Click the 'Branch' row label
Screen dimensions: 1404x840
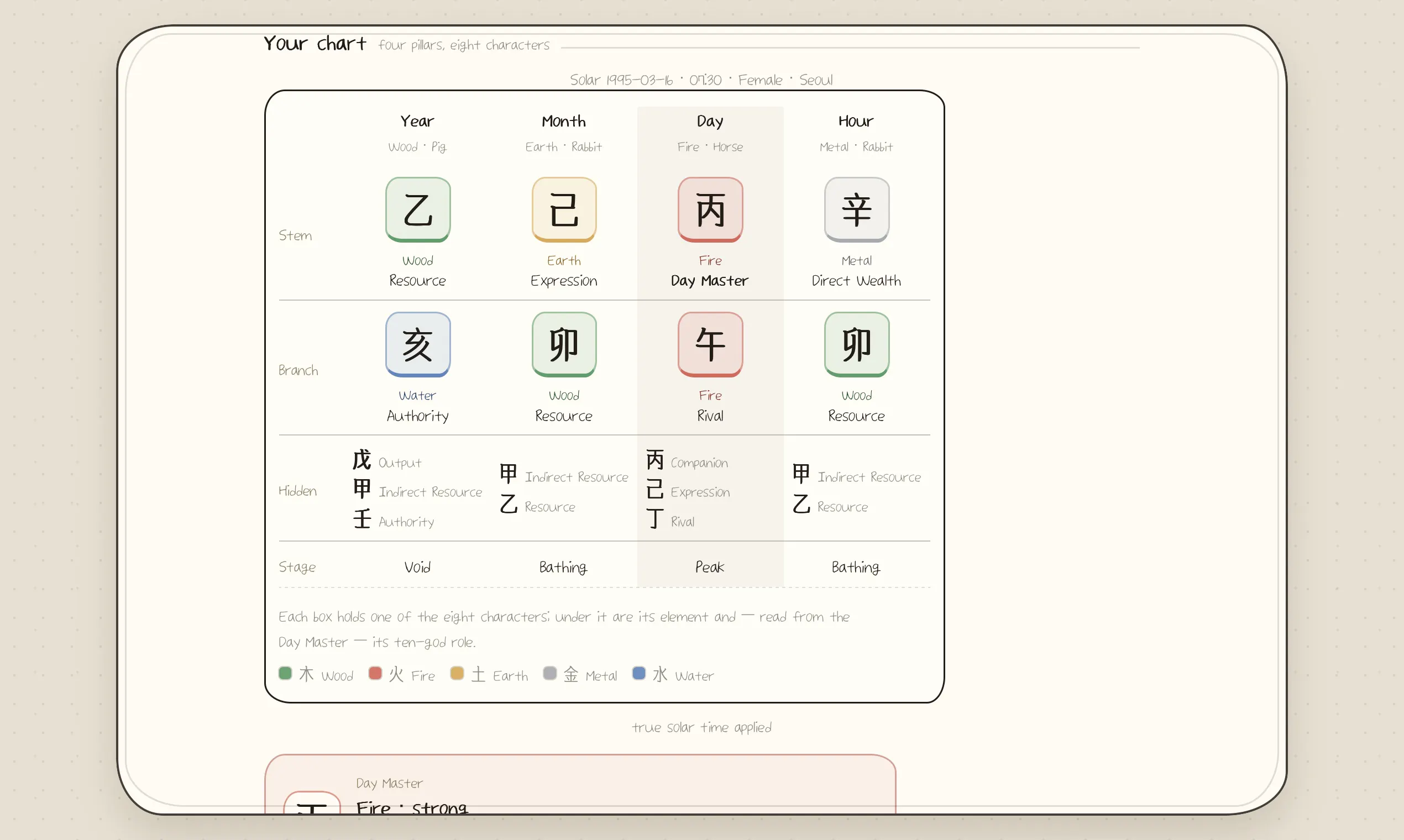point(298,370)
